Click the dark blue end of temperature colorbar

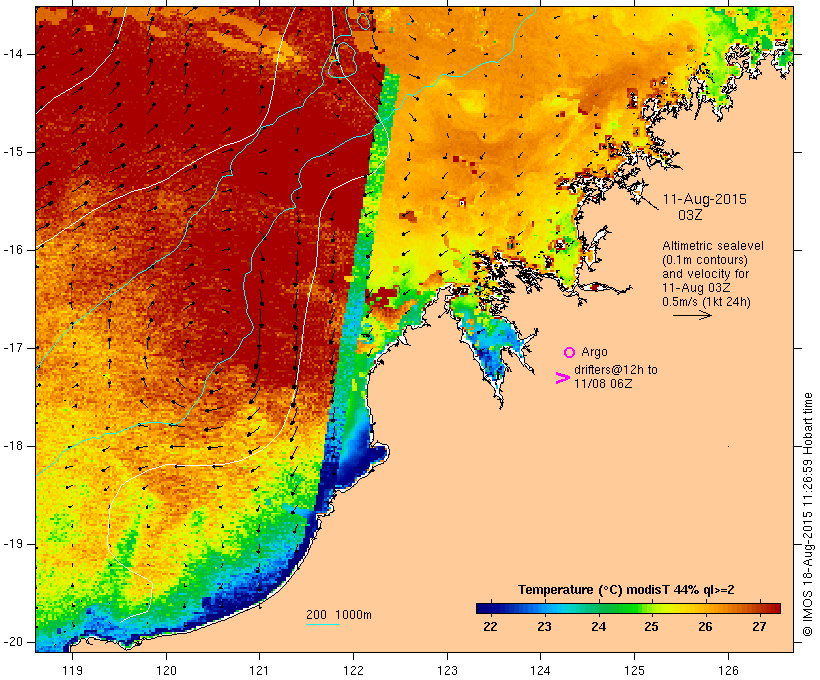coord(484,608)
